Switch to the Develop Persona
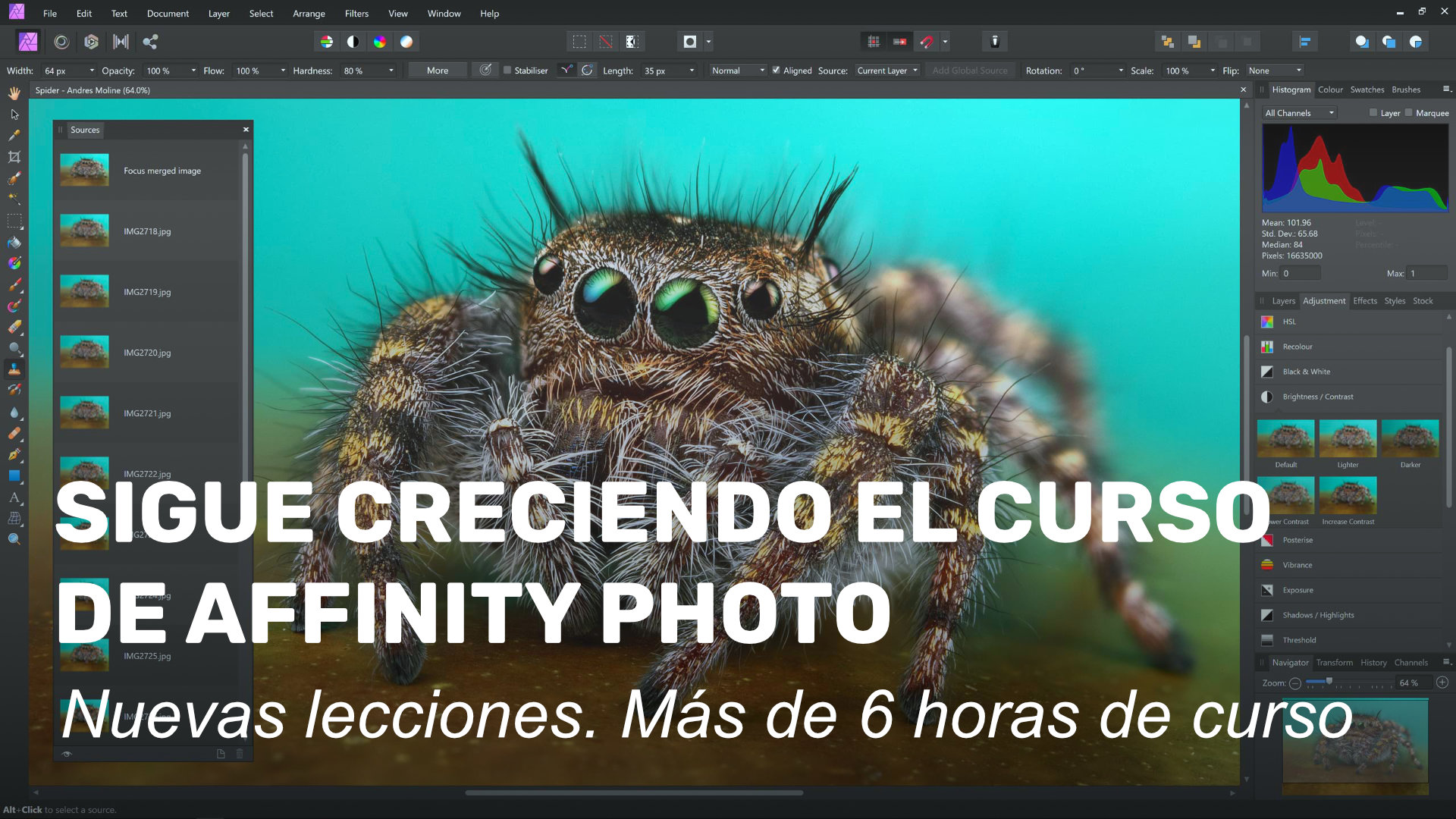Image resolution: width=1456 pixels, height=819 pixels. (x=91, y=42)
